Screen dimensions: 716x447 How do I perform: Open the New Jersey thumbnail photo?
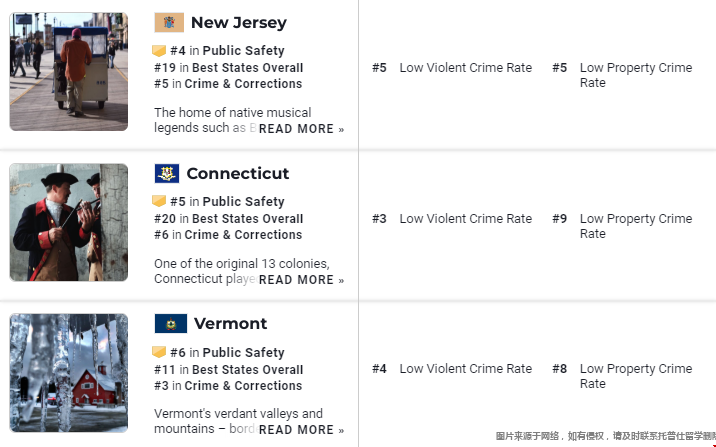coord(69,71)
